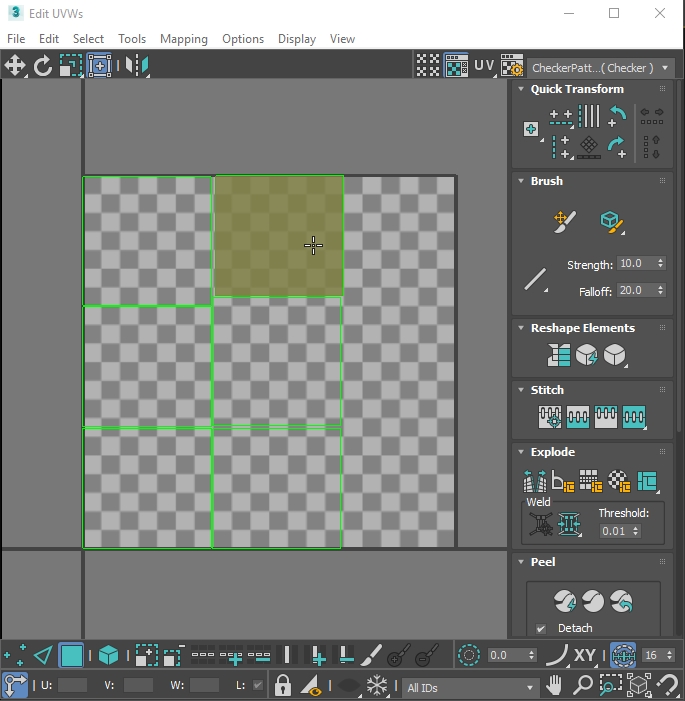Image resolution: width=685 pixels, height=701 pixels.
Task: Click Rotate 90 degrees counterclockwise icon
Action: (x=617, y=116)
